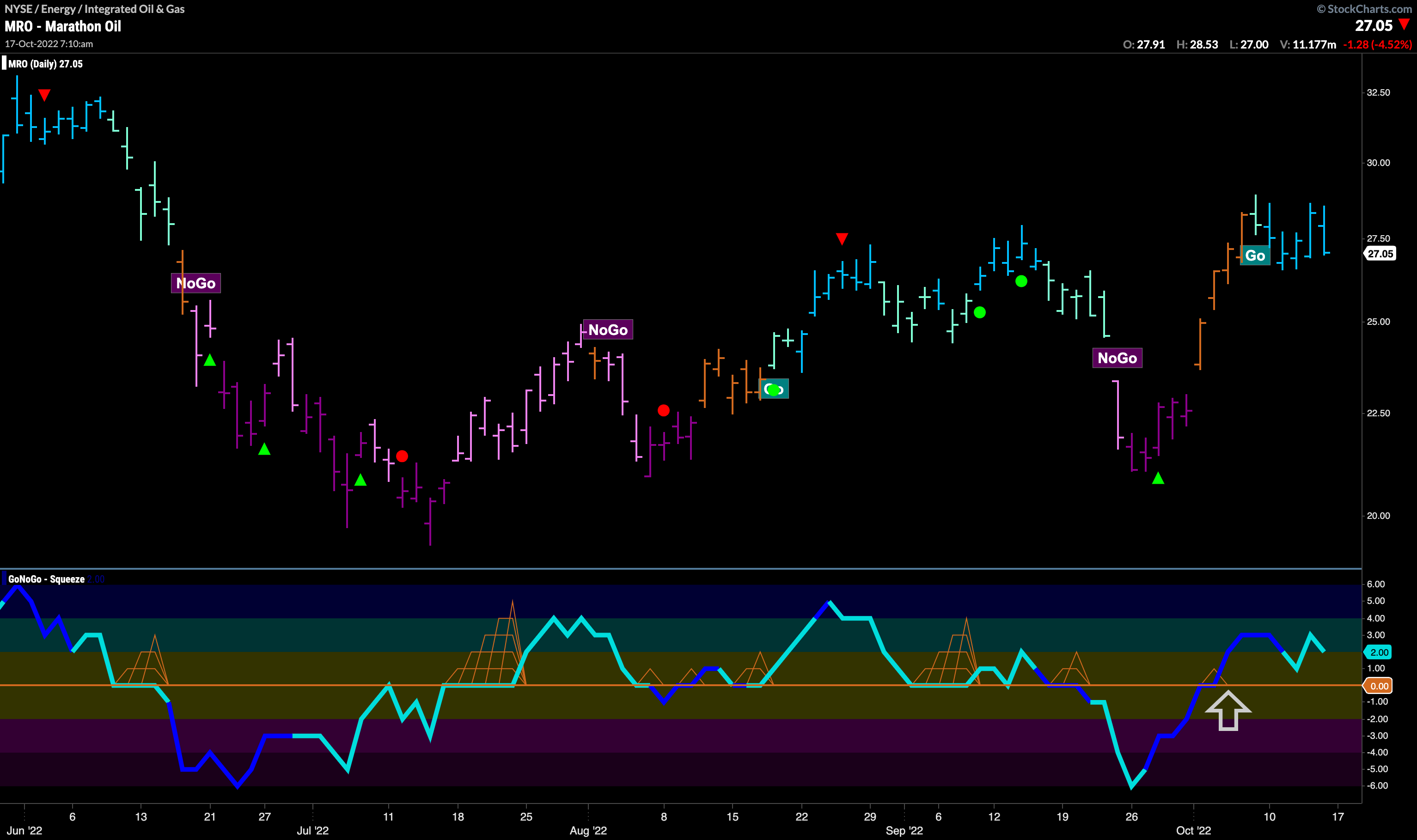
Task: Click the September NoGo trend label
Action: (1117, 358)
